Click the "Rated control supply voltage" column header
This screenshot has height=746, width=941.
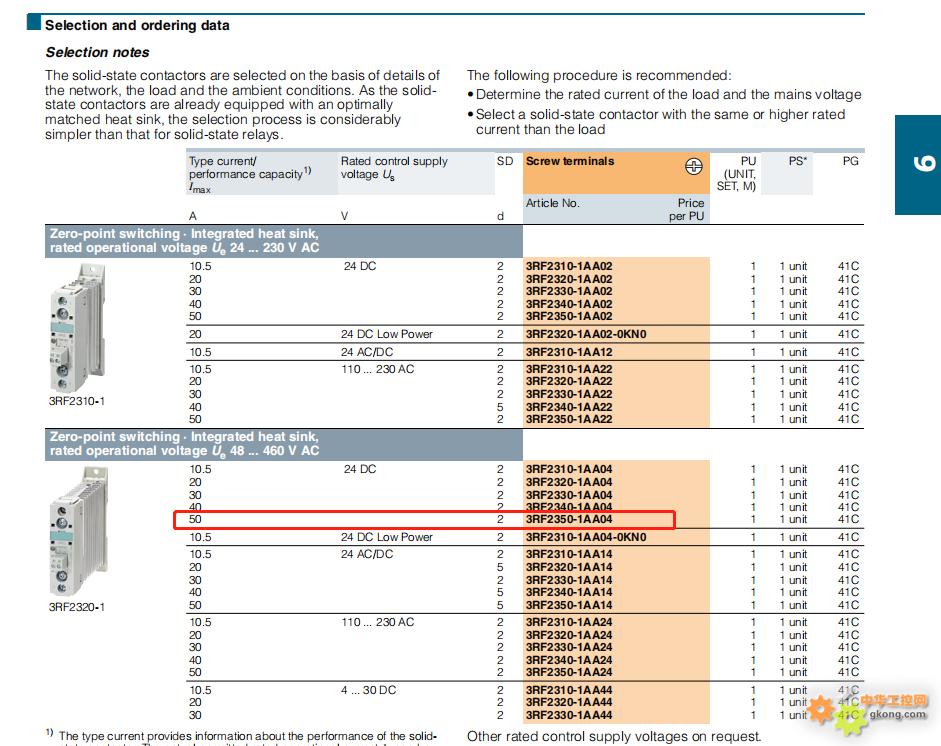tap(394, 168)
